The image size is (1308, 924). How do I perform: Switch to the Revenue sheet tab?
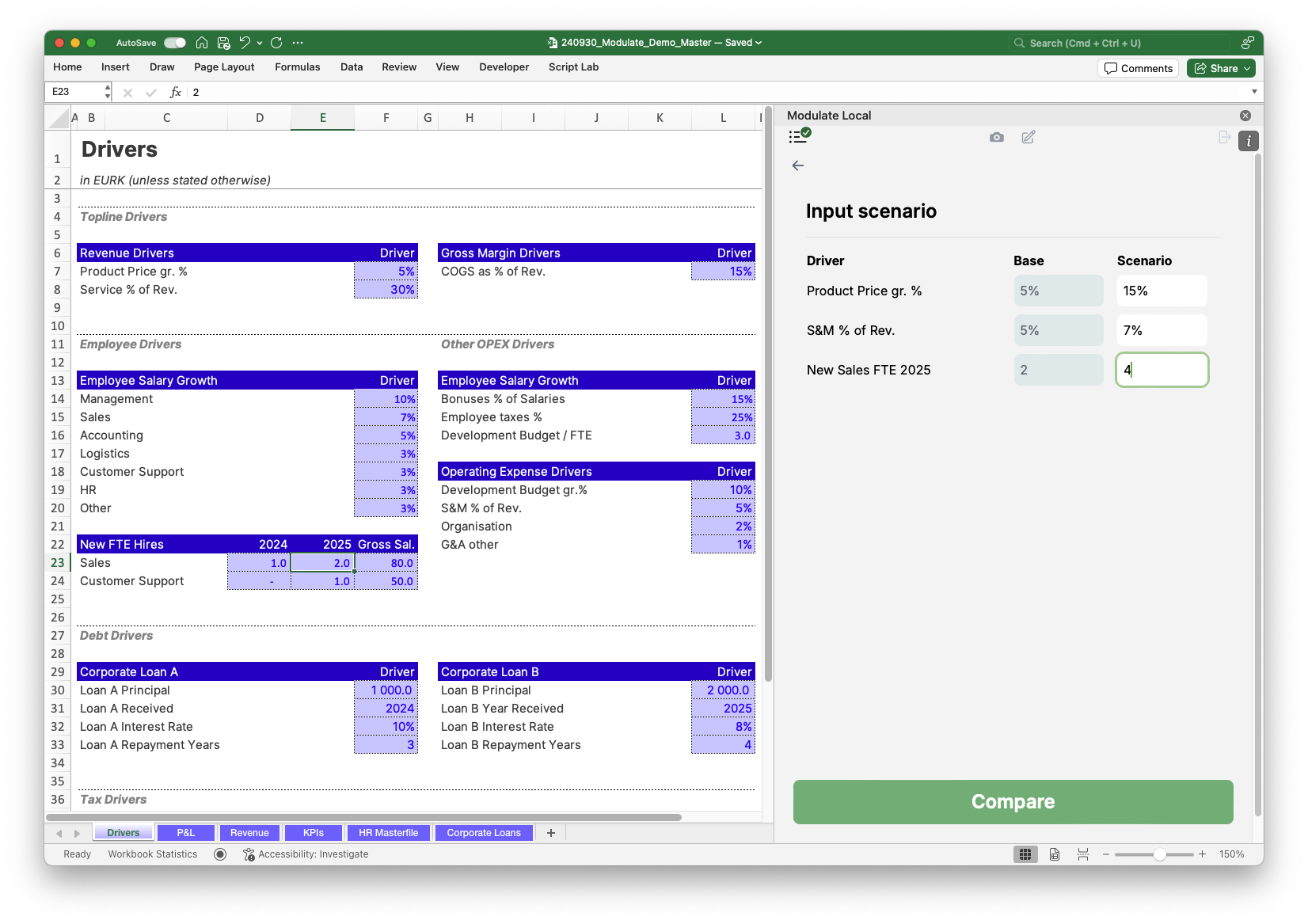pos(249,833)
